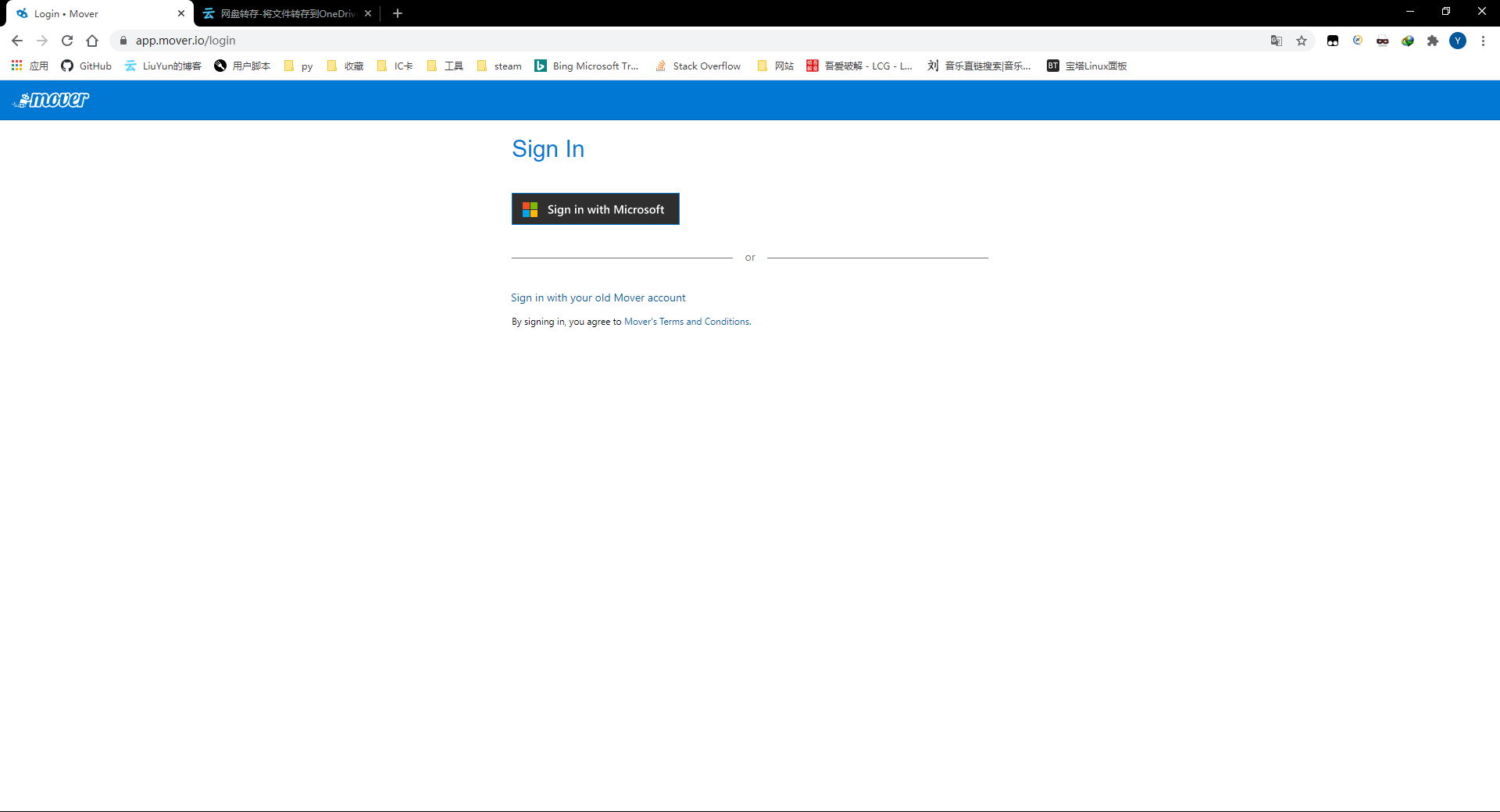Open Bing Microsoft Translator bookmark
This screenshot has height=812, width=1500.
(x=587, y=66)
